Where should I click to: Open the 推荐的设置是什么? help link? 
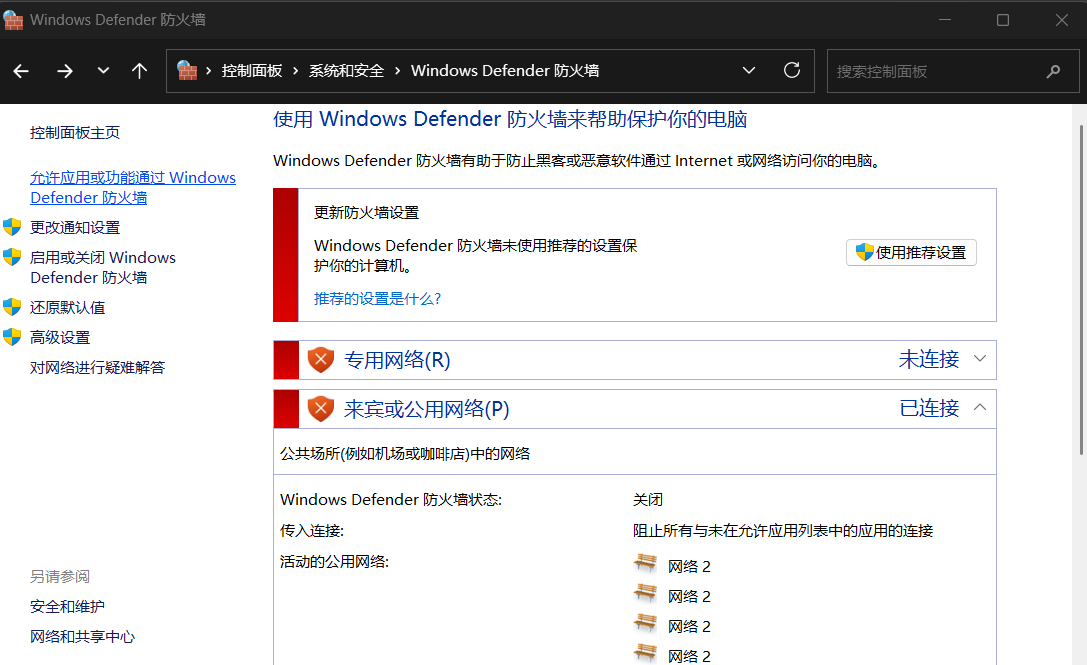[377, 299]
